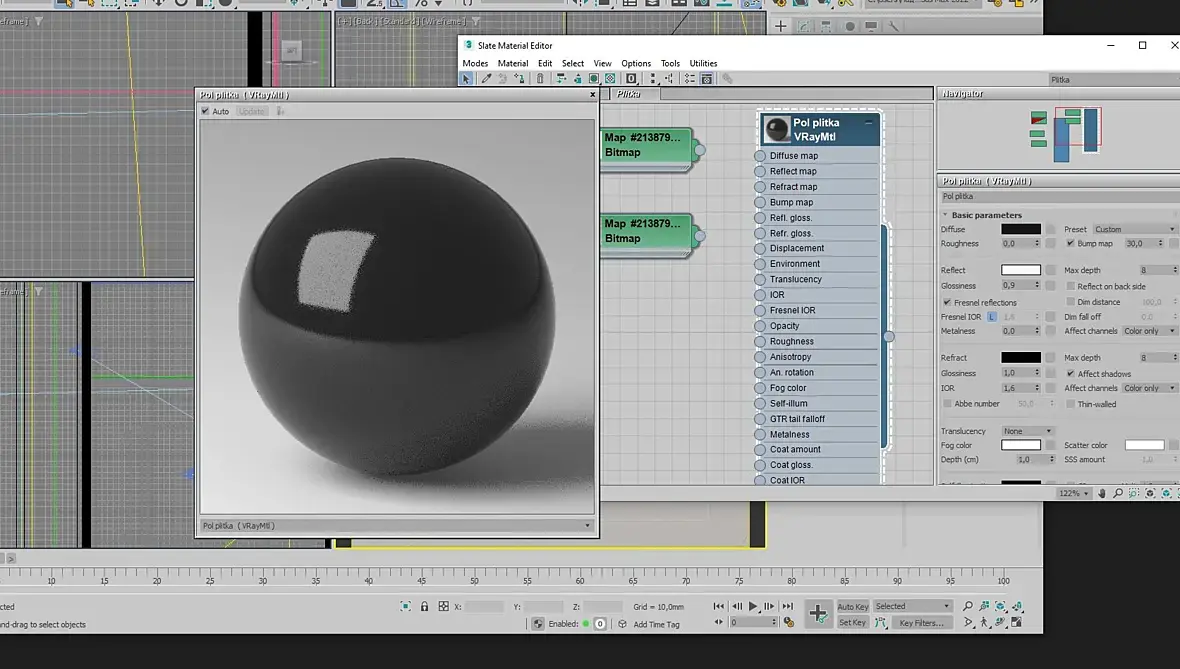1180x669 pixels.
Task: Enable Reflect on back side checkbox
Action: pyautogui.click(x=1070, y=286)
